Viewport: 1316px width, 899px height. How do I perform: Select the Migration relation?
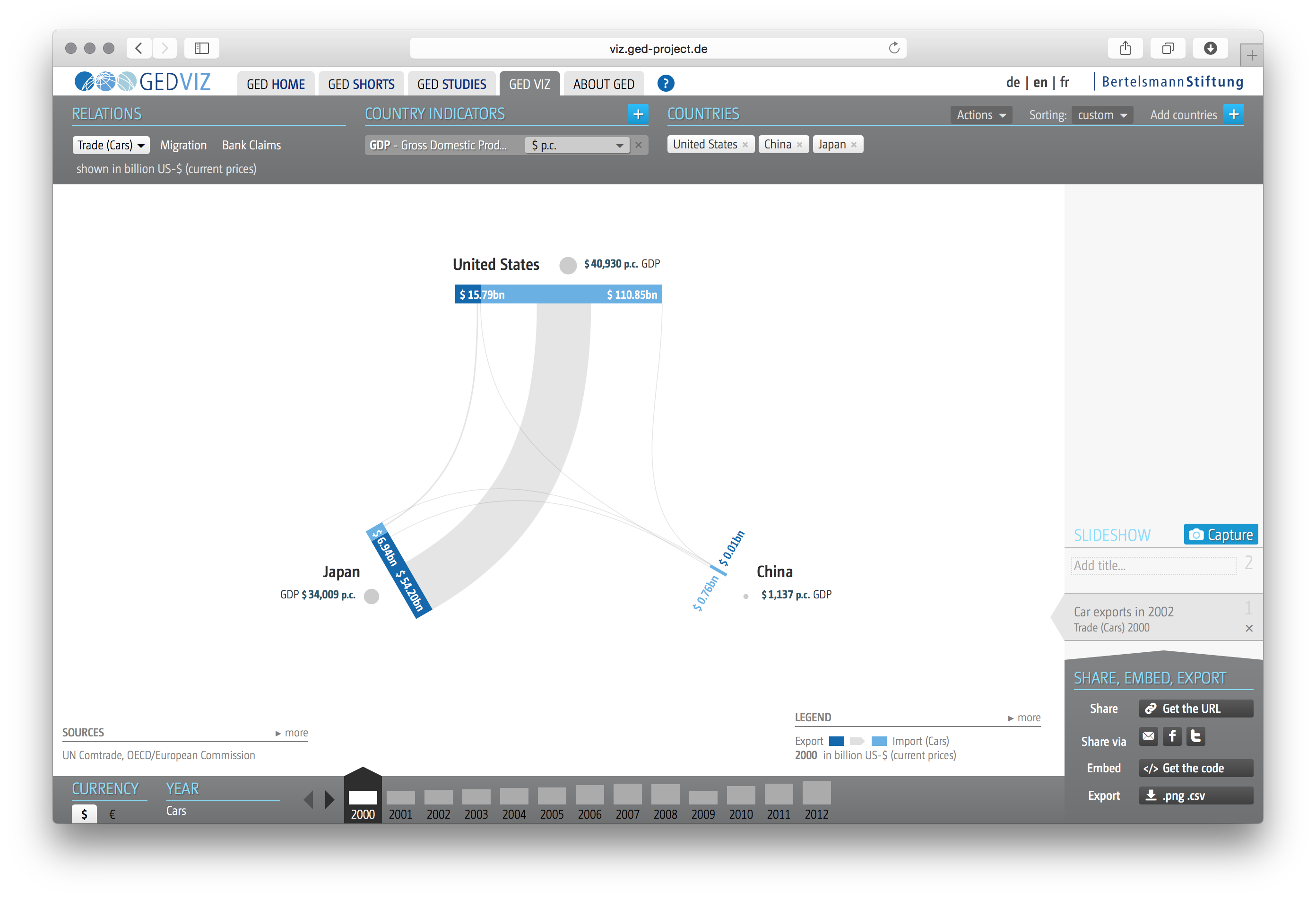click(x=183, y=146)
